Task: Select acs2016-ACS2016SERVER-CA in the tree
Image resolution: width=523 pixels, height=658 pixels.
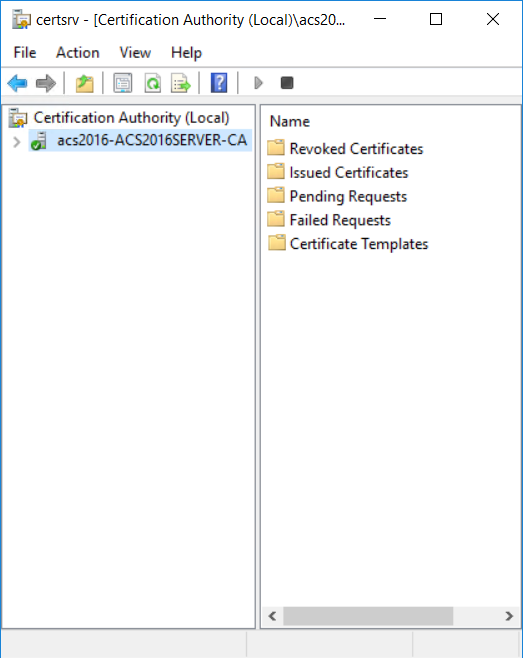Action: 140,140
